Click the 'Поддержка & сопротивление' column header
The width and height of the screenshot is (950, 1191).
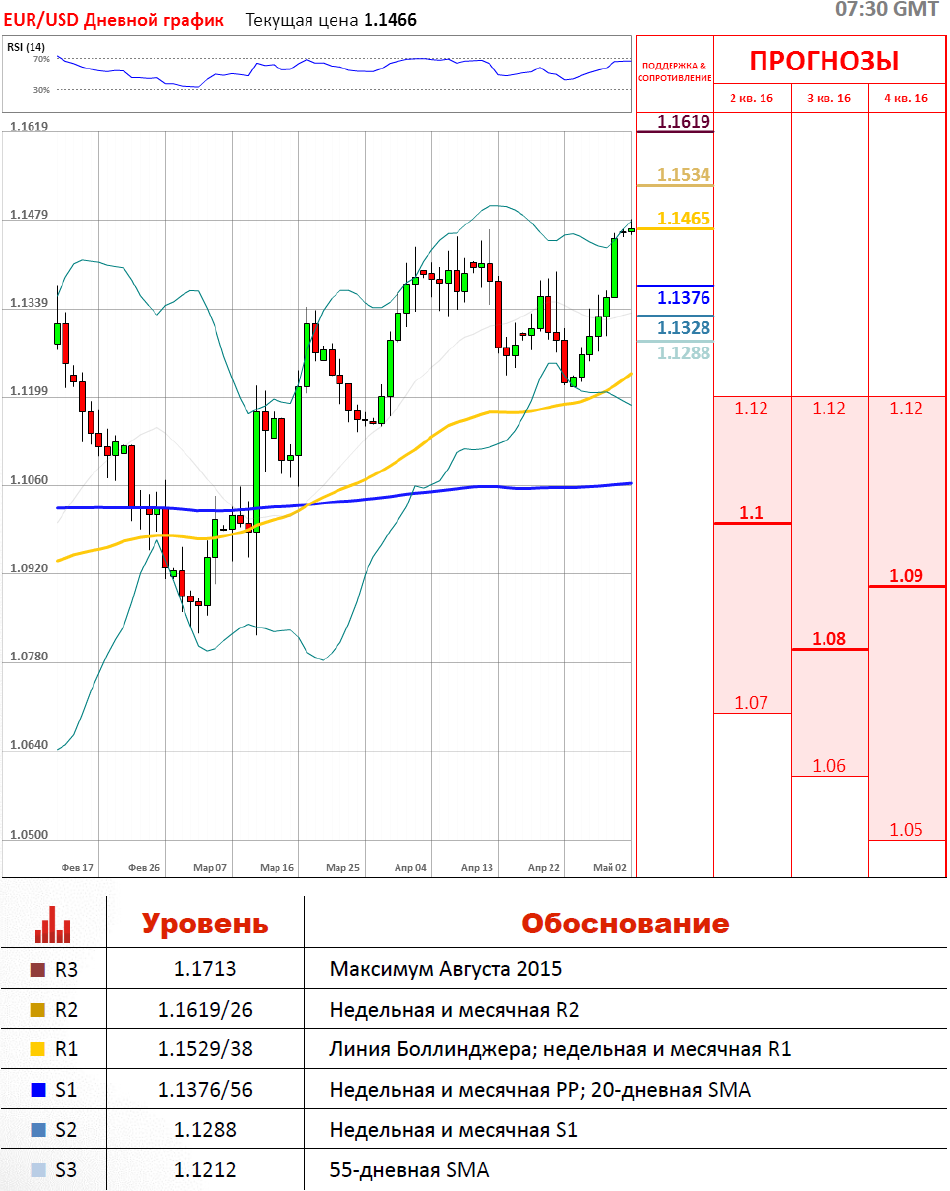(674, 71)
